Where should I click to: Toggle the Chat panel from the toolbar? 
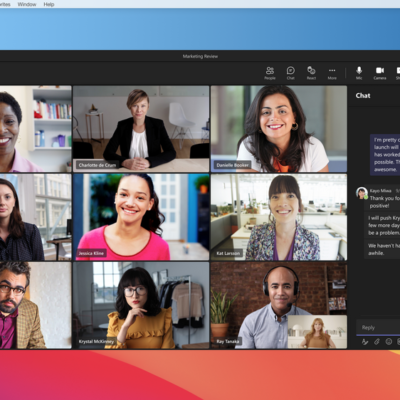(x=291, y=73)
